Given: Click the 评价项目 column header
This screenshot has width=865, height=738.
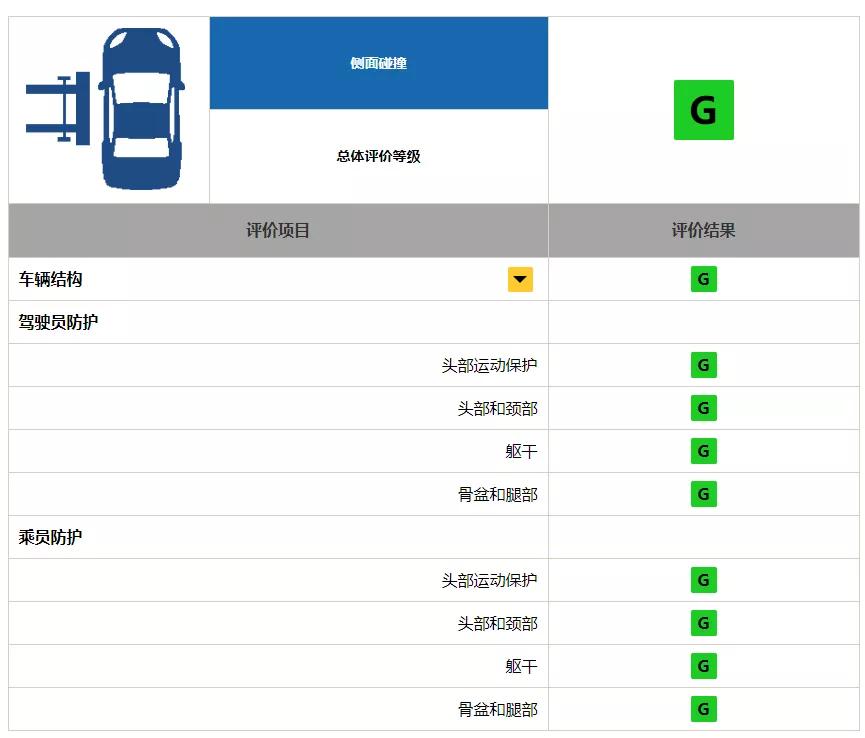Looking at the screenshot, I should (x=278, y=230).
